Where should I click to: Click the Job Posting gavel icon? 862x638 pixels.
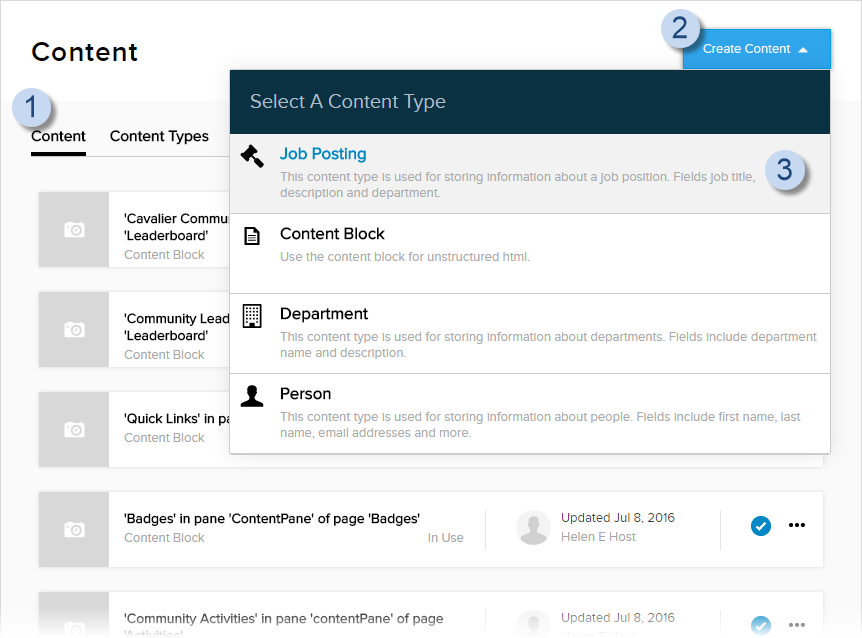point(252,155)
